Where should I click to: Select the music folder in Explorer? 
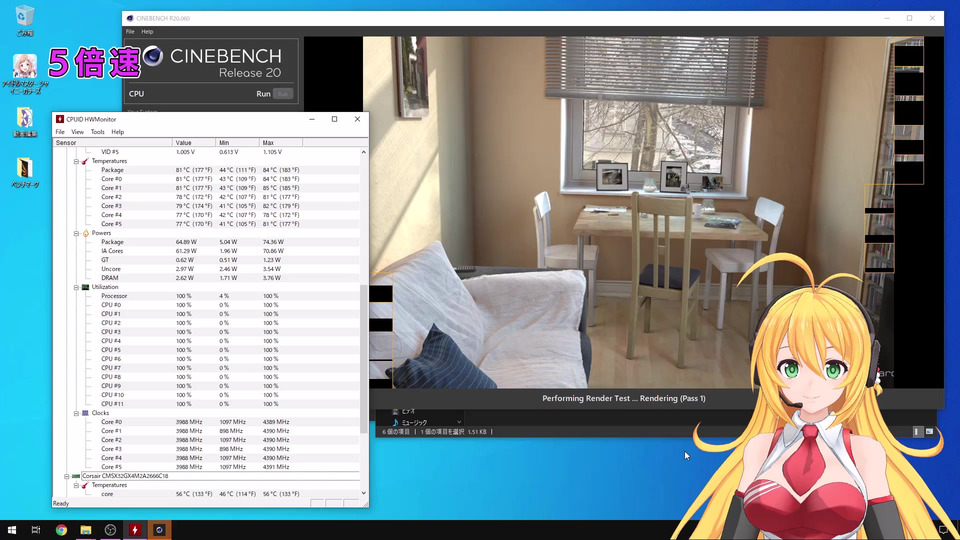click(x=414, y=422)
